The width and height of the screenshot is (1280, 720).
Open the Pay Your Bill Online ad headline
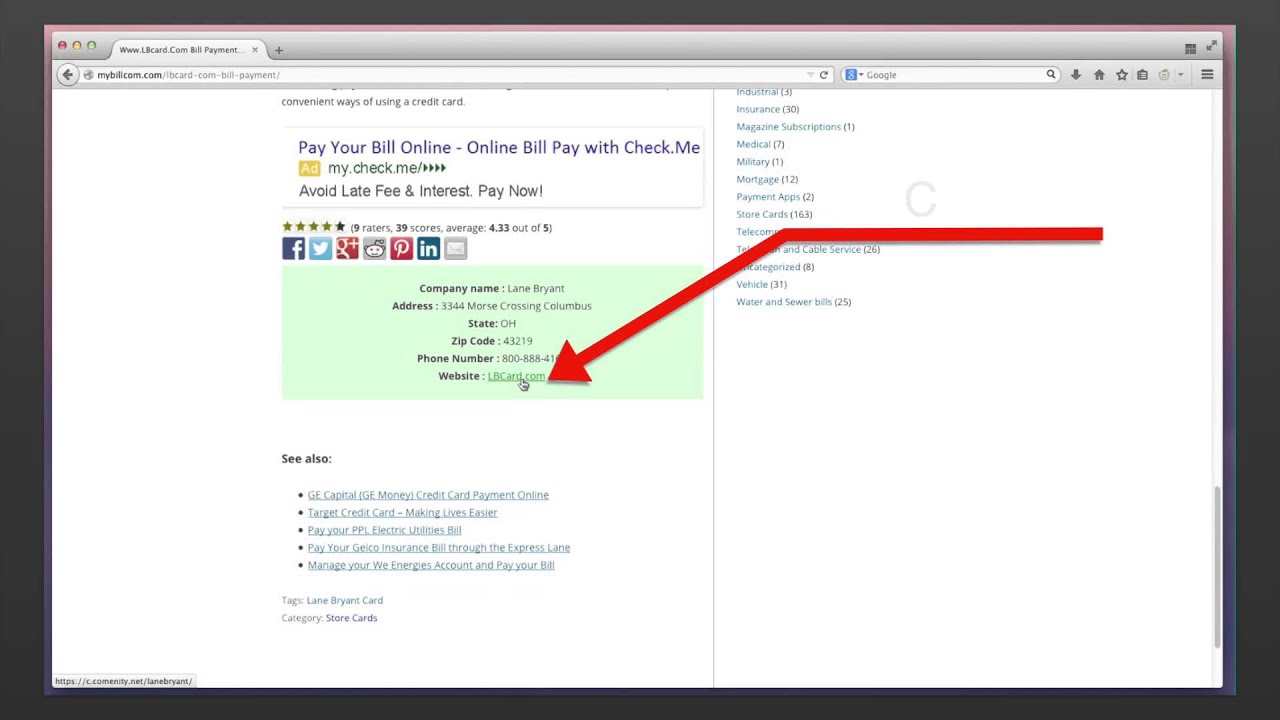(x=499, y=147)
